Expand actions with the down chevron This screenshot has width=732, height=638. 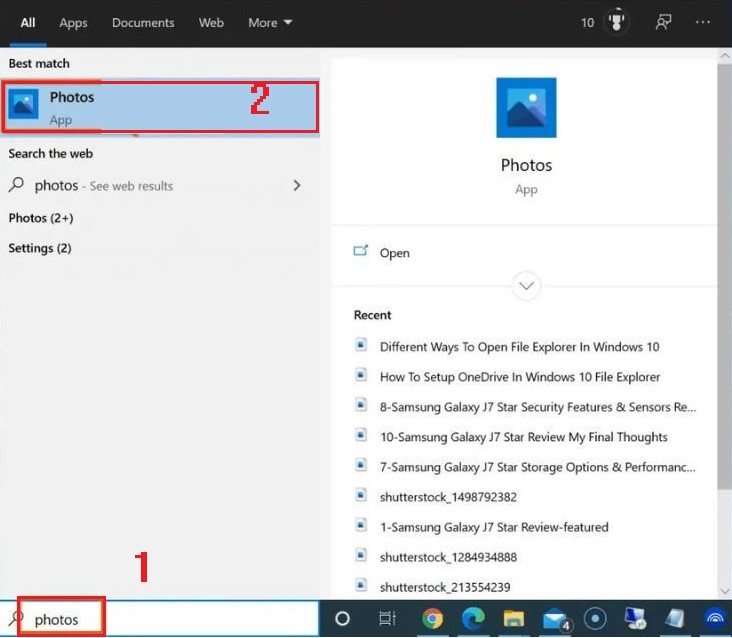click(526, 286)
